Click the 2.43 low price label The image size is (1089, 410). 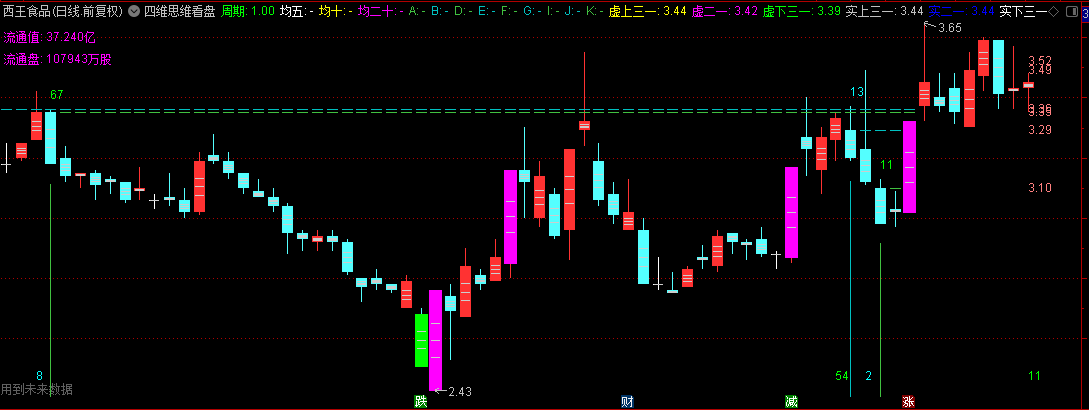[460, 392]
